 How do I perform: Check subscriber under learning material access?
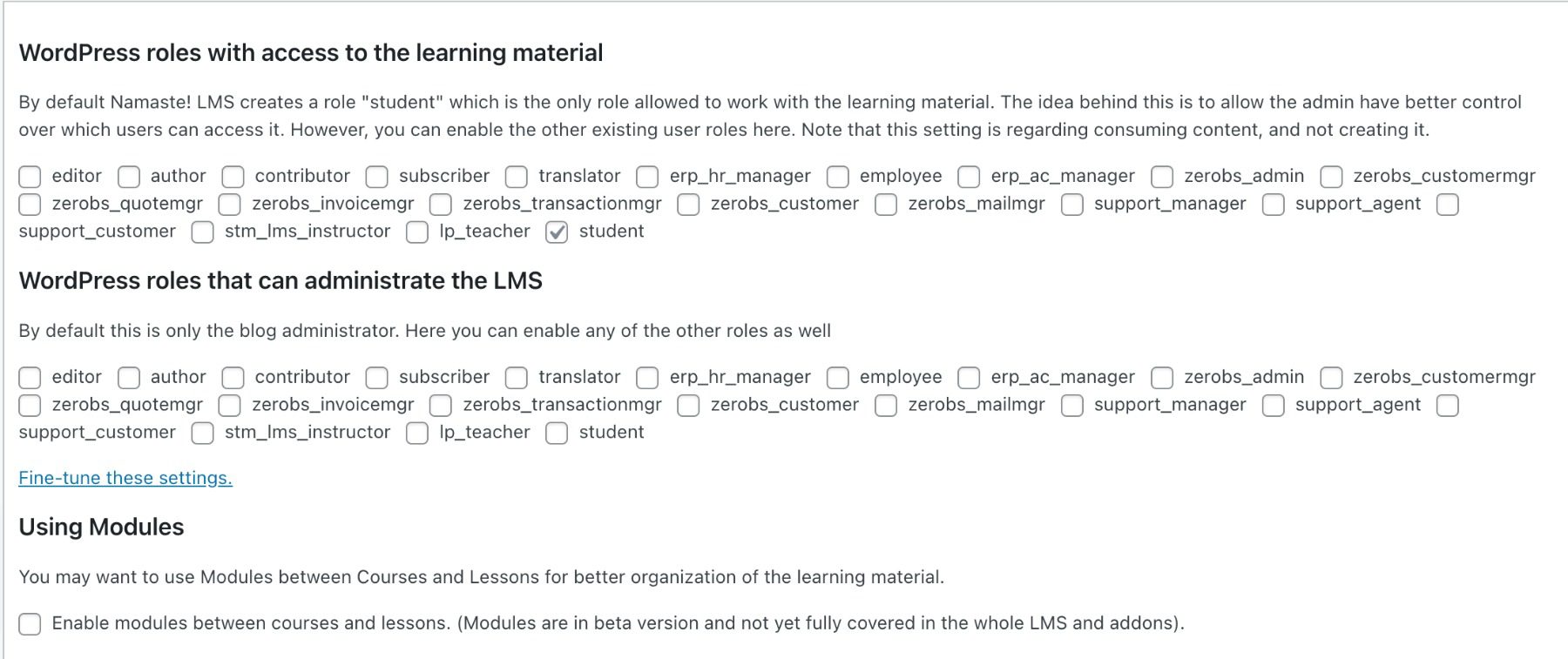(x=376, y=177)
